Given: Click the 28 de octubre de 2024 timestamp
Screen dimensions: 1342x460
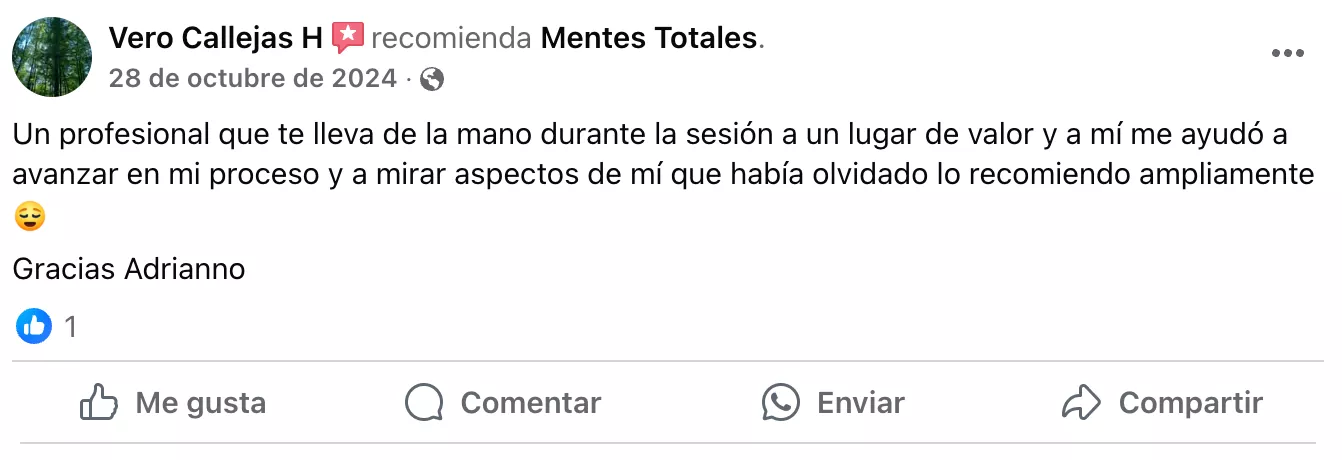Looking at the screenshot, I should click(252, 78).
